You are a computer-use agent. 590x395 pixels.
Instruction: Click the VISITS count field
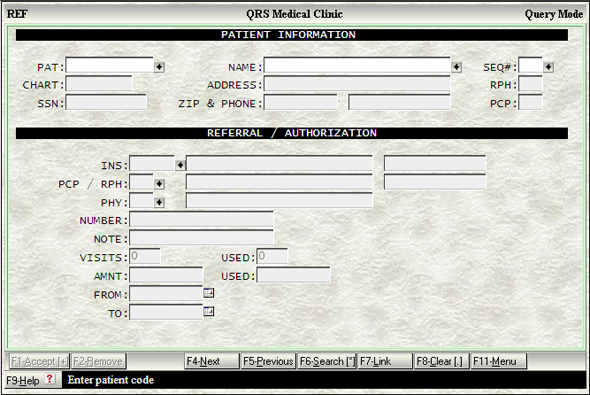click(x=145, y=256)
